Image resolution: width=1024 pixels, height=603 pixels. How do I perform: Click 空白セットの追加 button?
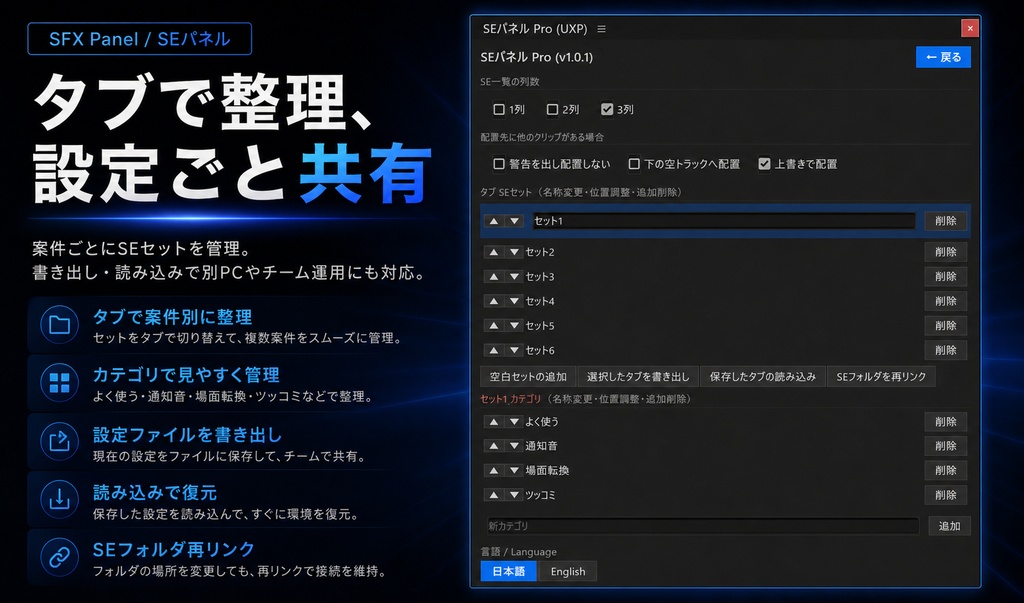pyautogui.click(x=528, y=377)
